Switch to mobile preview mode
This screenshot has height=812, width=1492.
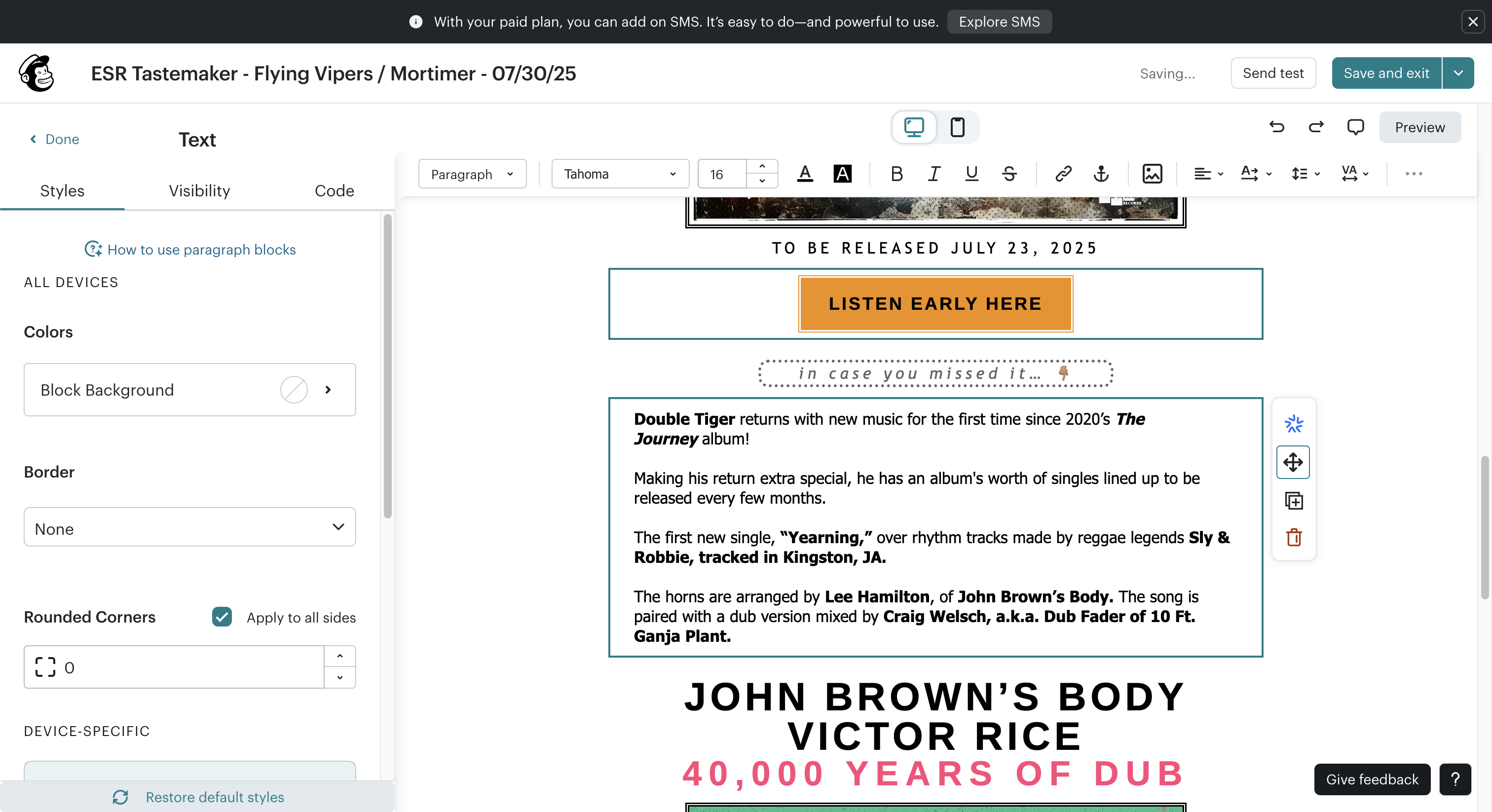[x=957, y=127]
